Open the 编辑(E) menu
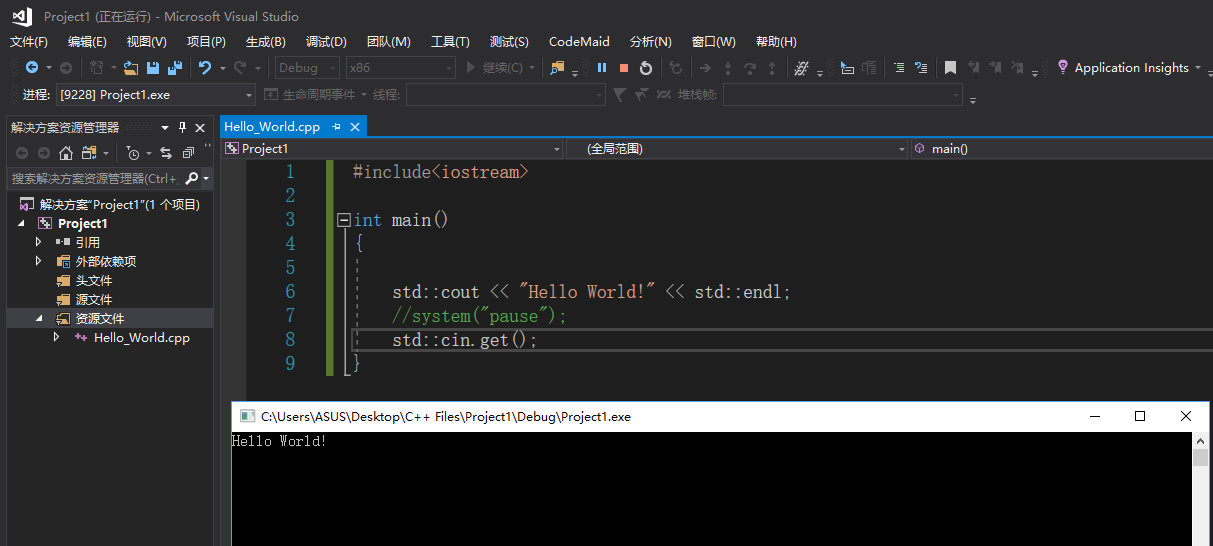This screenshot has height=546, width=1213. pos(87,41)
